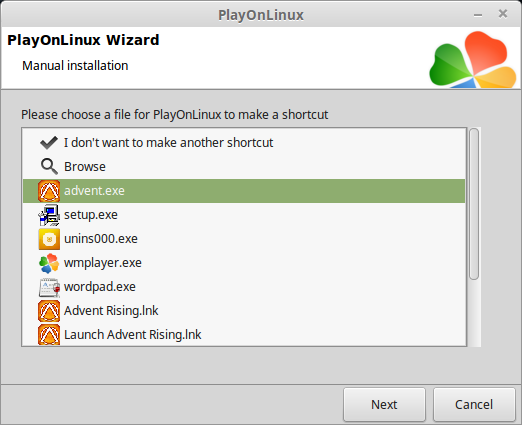Pick unins000.exe from the file list
The image size is (522, 425).
pos(101,239)
